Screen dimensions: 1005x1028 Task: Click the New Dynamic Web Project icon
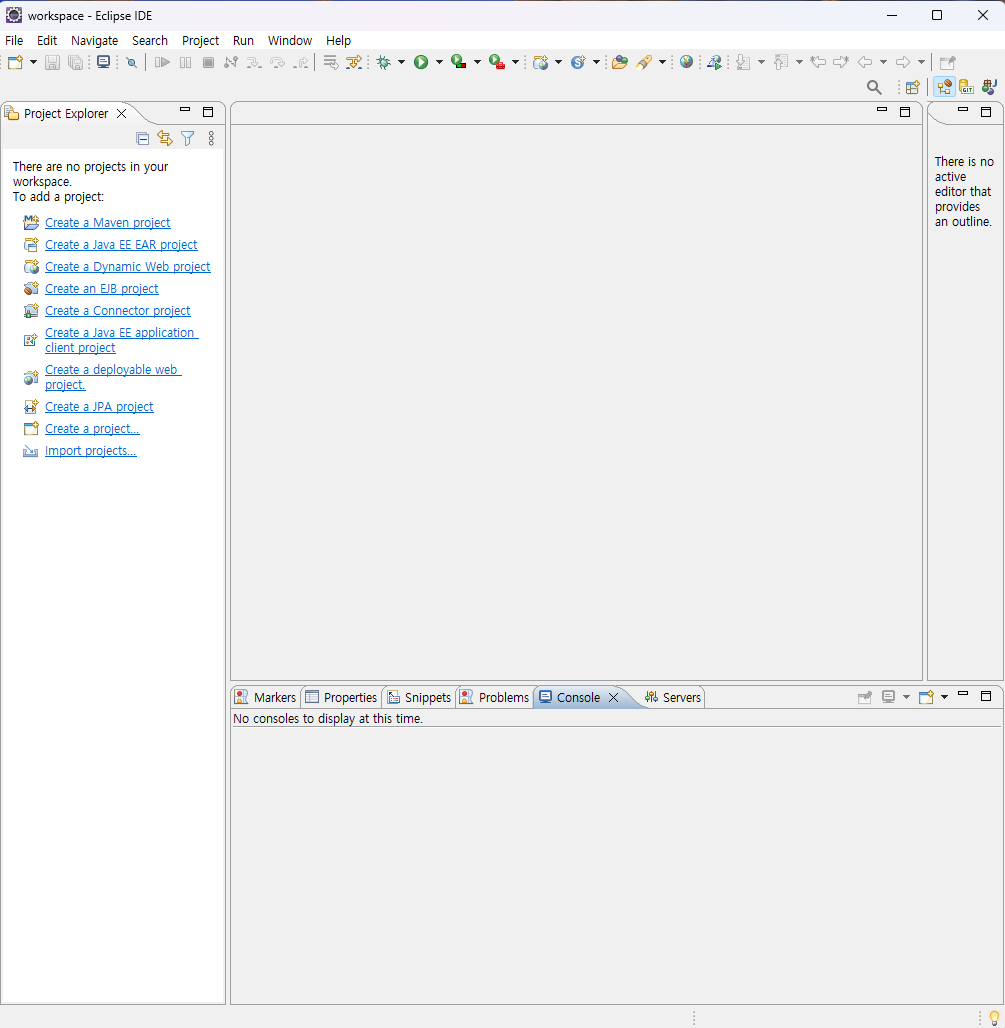click(x=541, y=62)
